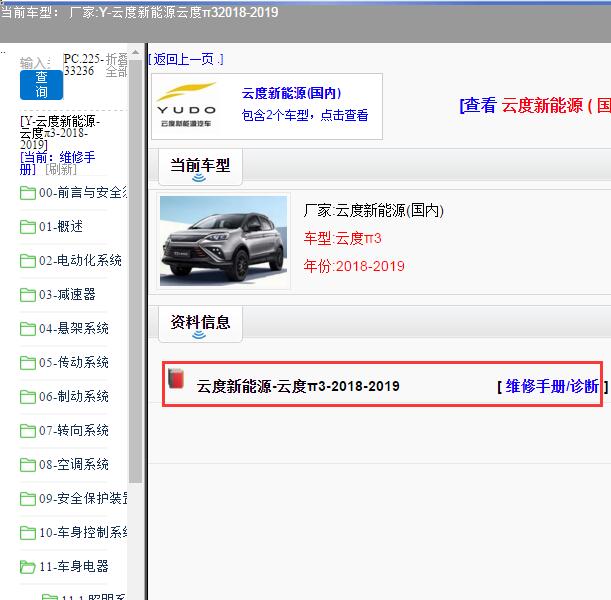This screenshot has width=611, height=600.
Task: Expand the 02-电动化系统 tree item
Action: pyautogui.click(x=80, y=260)
